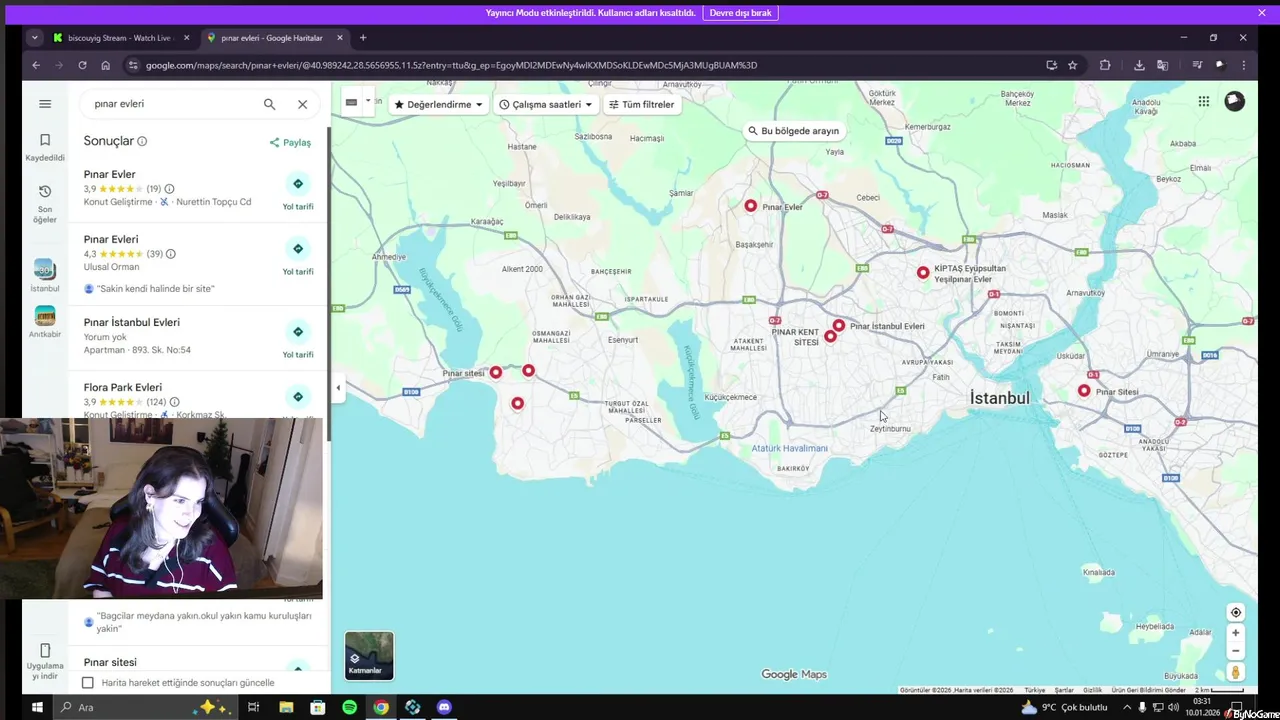The image size is (1280, 720).
Task: Open the Google apps grid
Action: click(1204, 101)
